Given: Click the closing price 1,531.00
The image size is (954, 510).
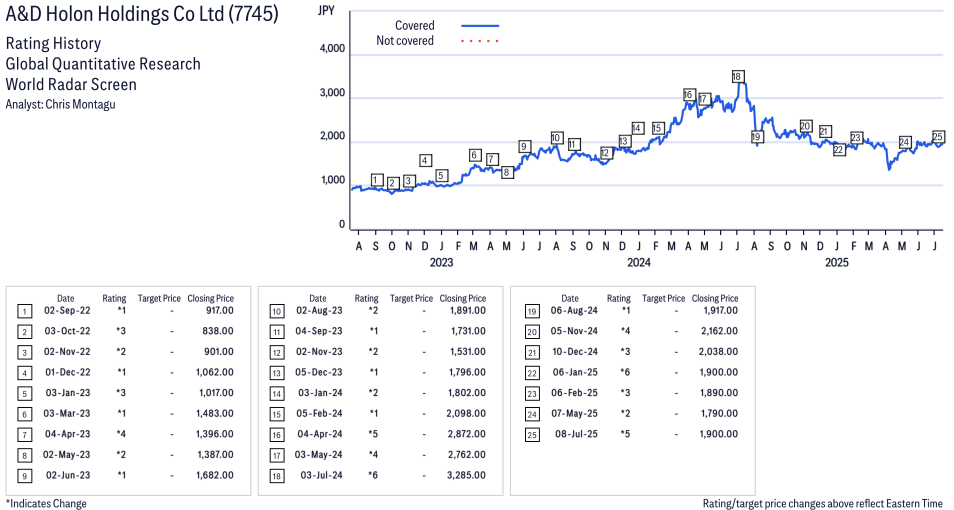Looking at the screenshot, I should [x=467, y=352].
